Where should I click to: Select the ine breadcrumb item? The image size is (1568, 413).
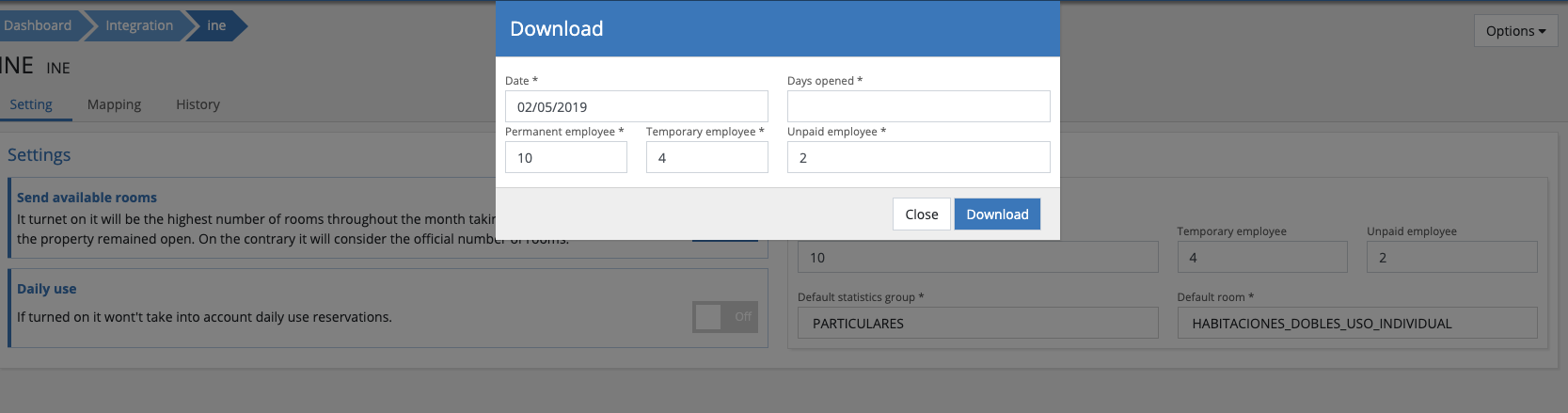coord(216,25)
